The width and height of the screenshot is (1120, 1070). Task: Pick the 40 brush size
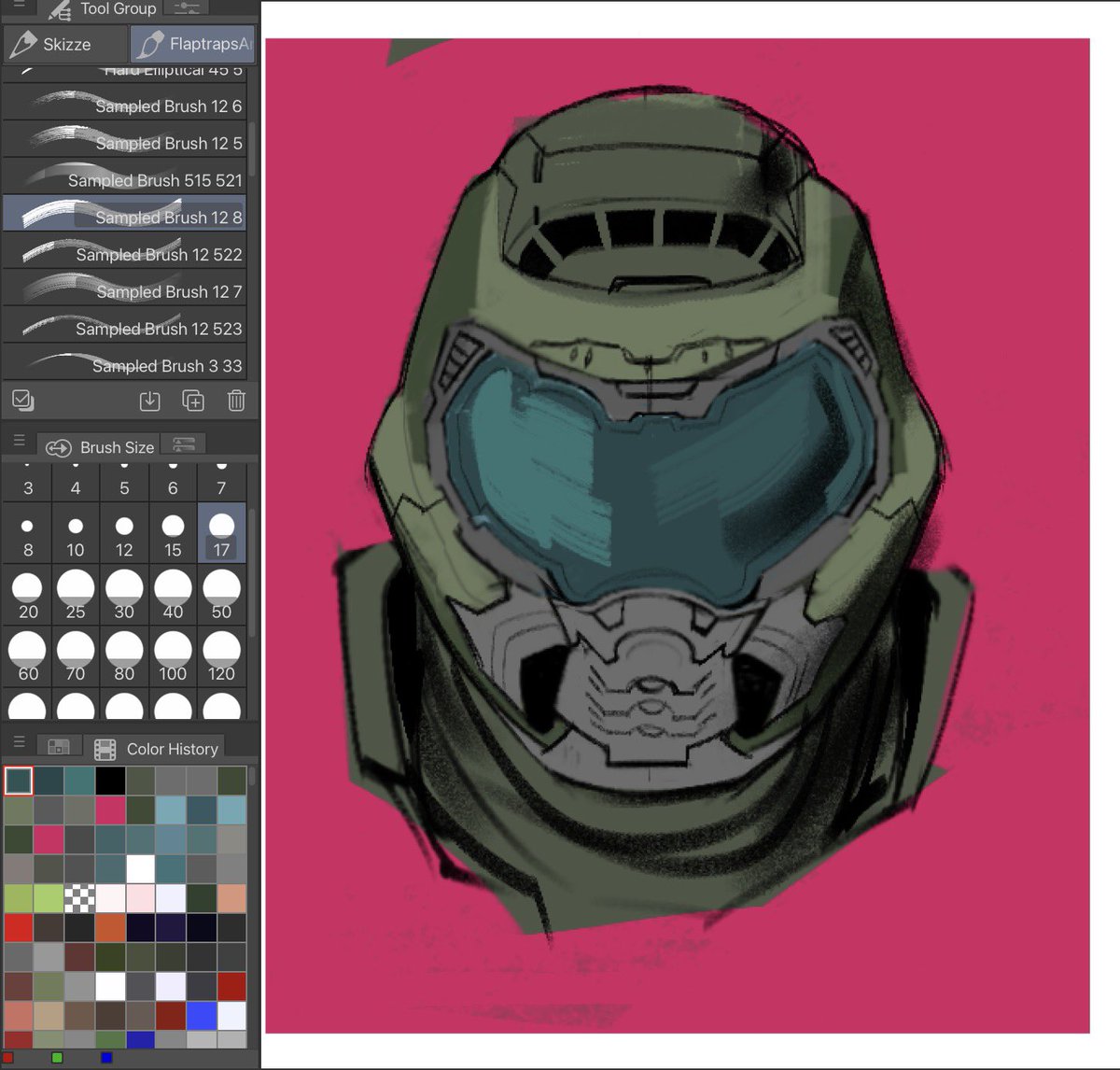(173, 596)
